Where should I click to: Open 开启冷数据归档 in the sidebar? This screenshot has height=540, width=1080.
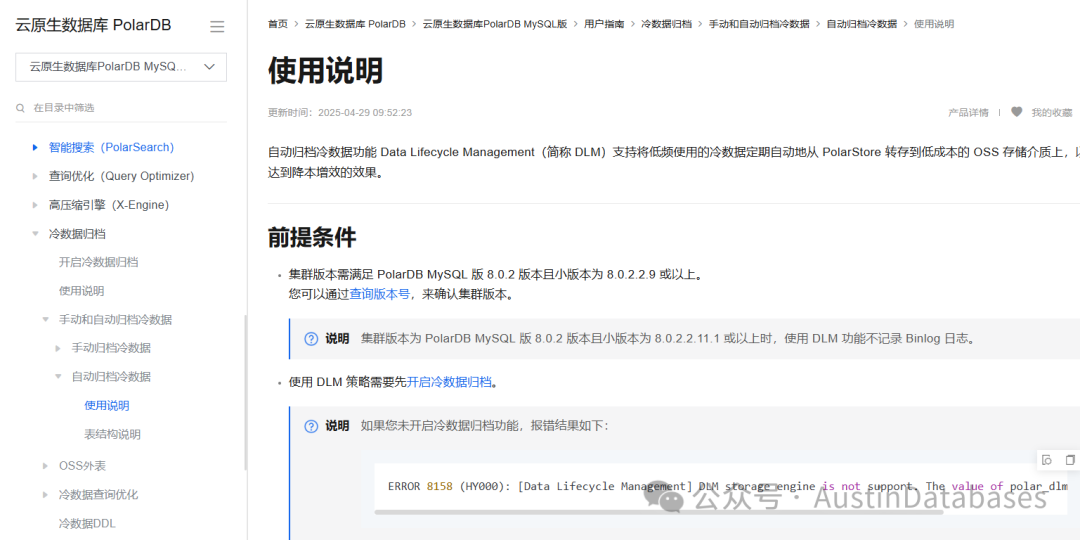98,262
